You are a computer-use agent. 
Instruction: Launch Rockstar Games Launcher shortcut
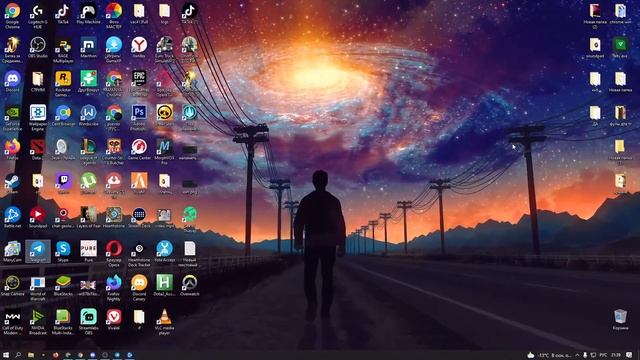[63, 84]
